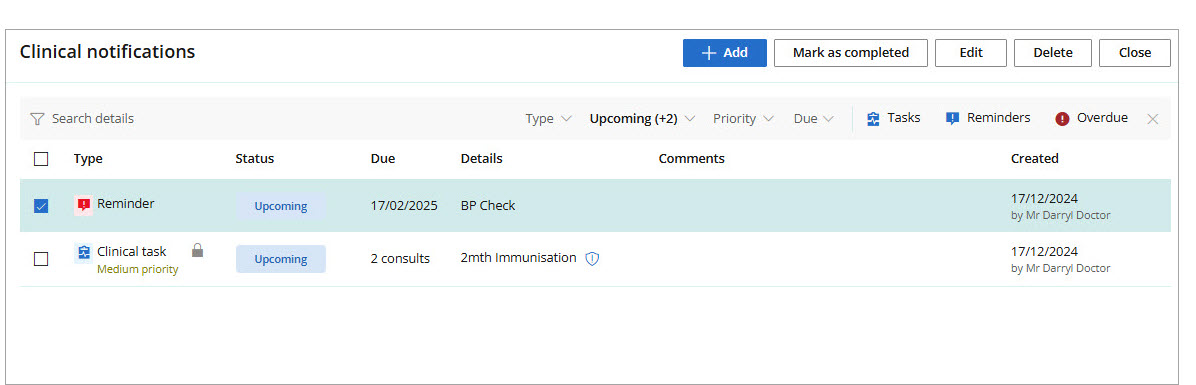
Task: Open the Type filter dropdown
Action: [548, 119]
